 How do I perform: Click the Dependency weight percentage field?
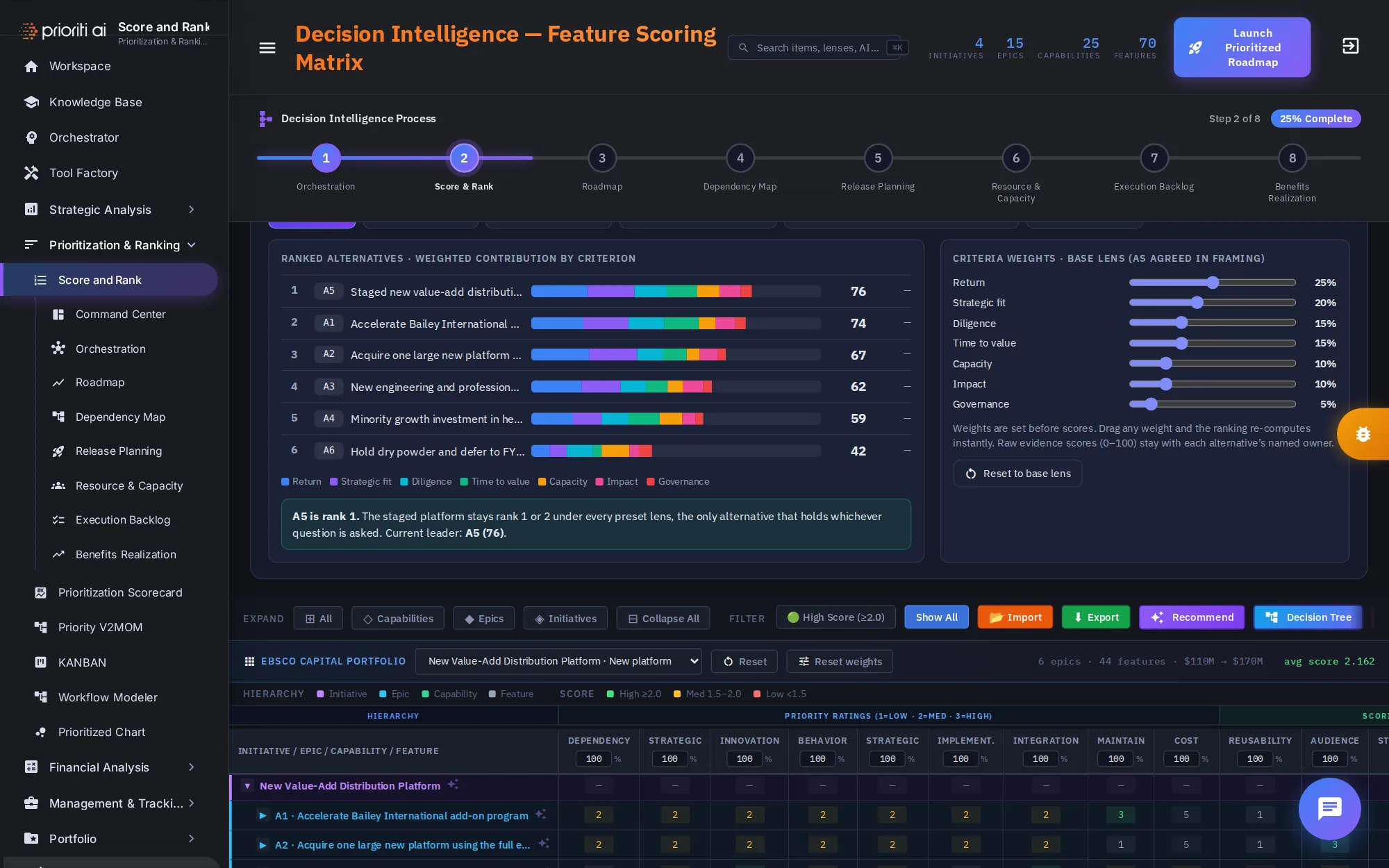pyautogui.click(x=594, y=759)
